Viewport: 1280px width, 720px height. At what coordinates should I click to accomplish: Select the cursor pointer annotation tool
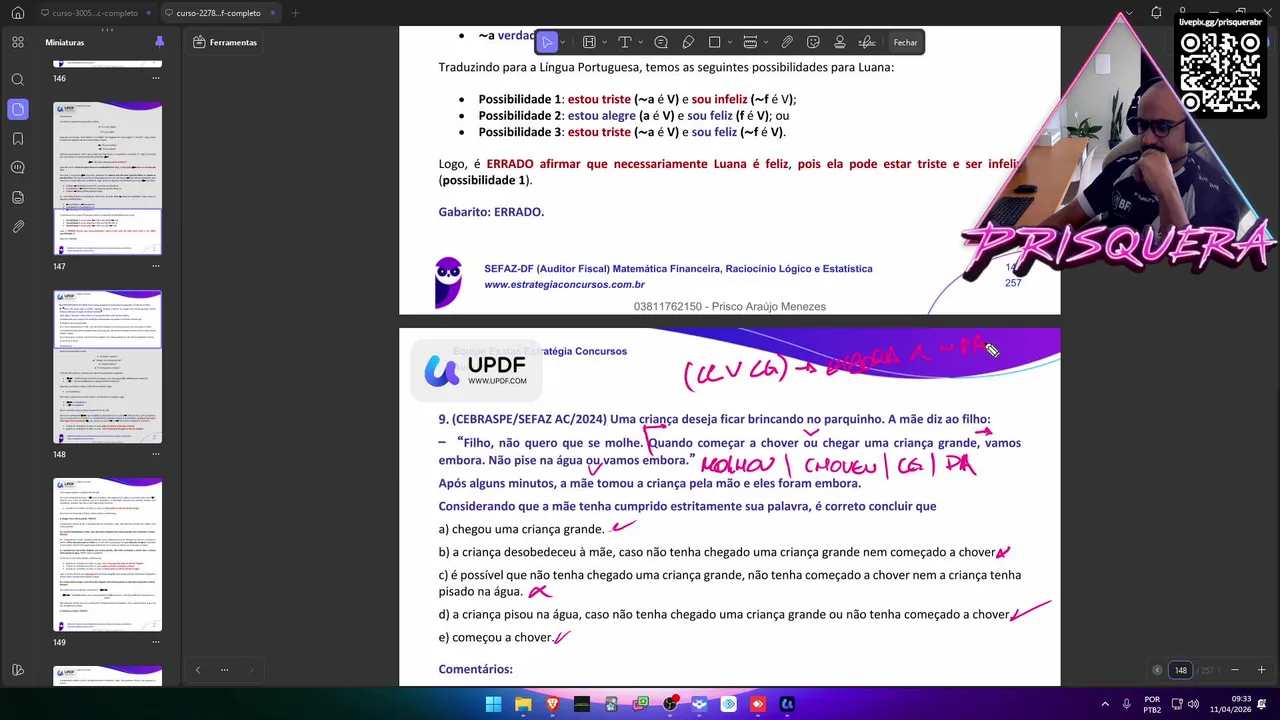pos(547,42)
